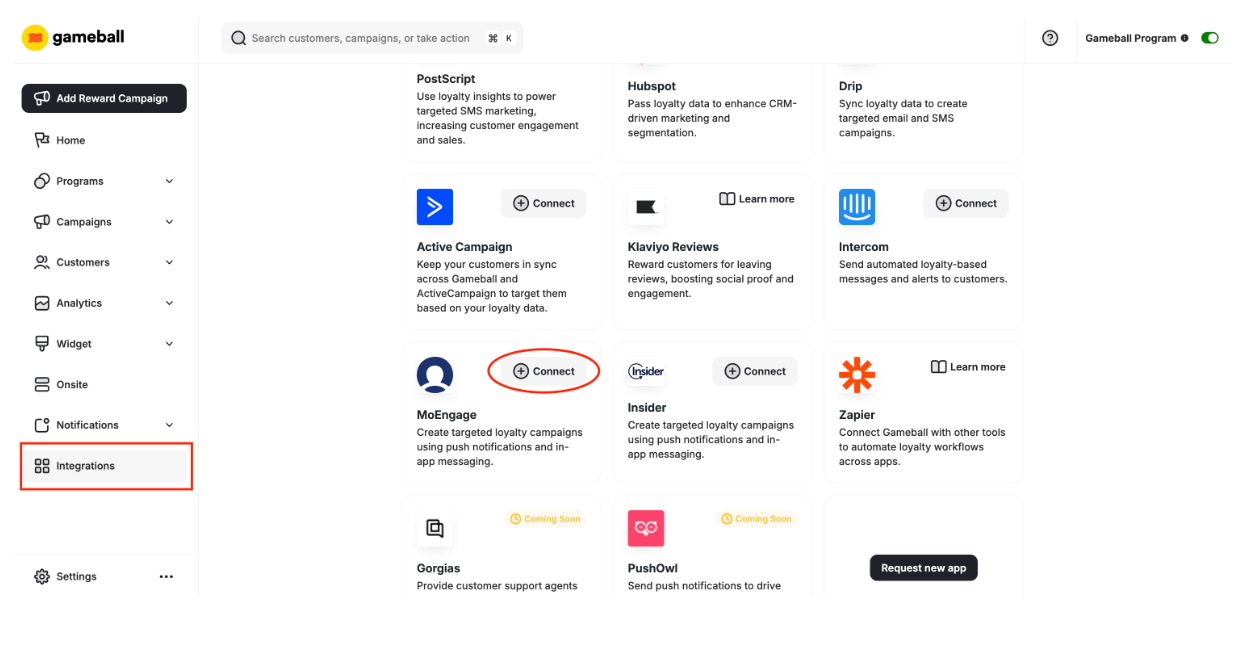This screenshot has height=650, width=1256.
Task: Expand the Campaigns sidebar section
Action: [103, 221]
